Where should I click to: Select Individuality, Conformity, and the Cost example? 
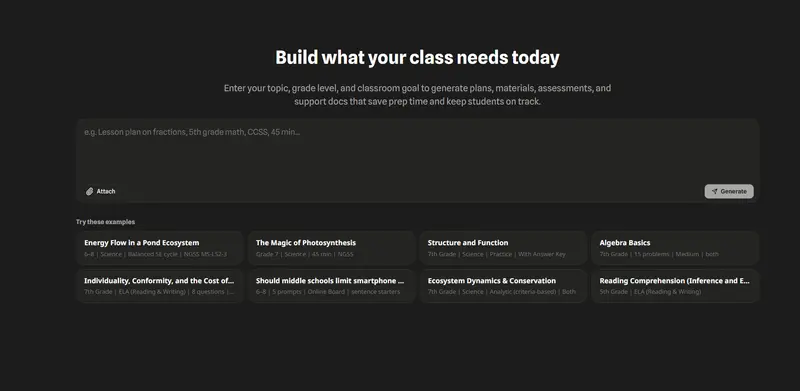160,286
